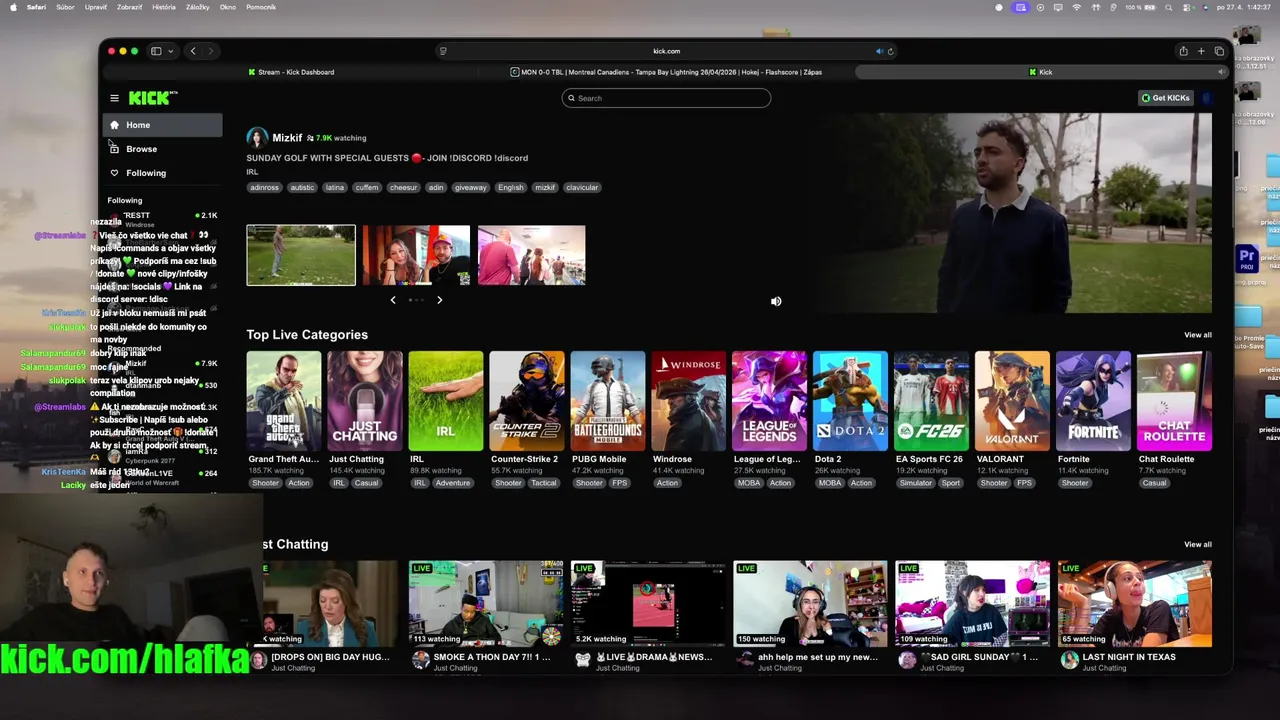Click the adinross tag
The image size is (1280, 720).
tap(265, 187)
